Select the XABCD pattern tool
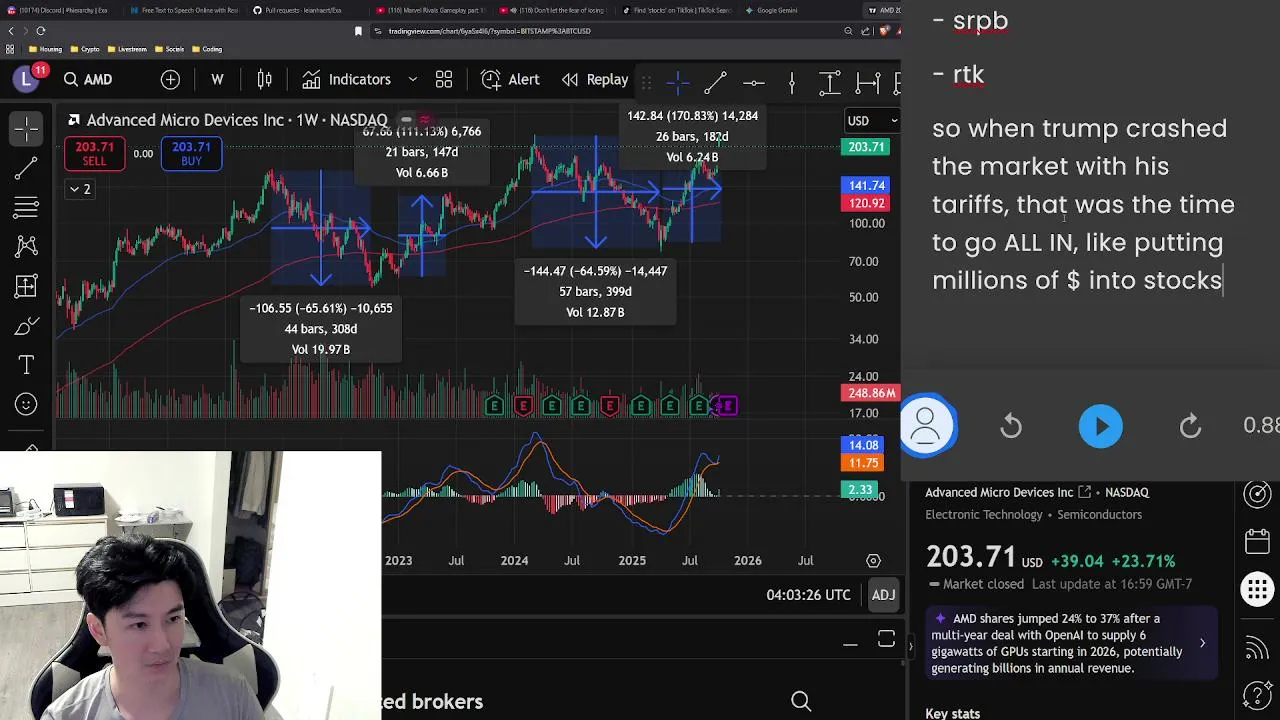 point(27,246)
